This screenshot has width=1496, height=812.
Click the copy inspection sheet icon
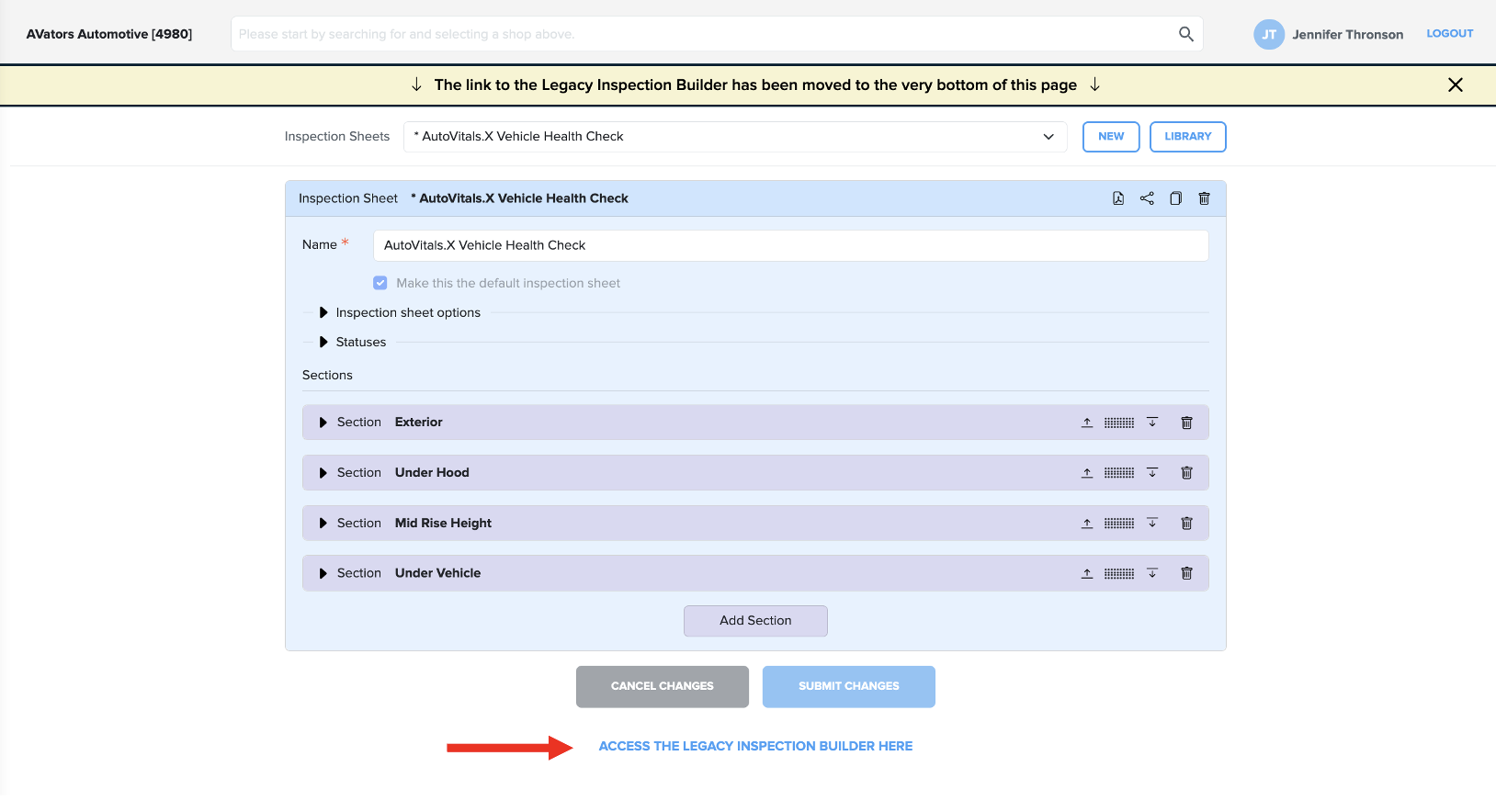click(1175, 198)
